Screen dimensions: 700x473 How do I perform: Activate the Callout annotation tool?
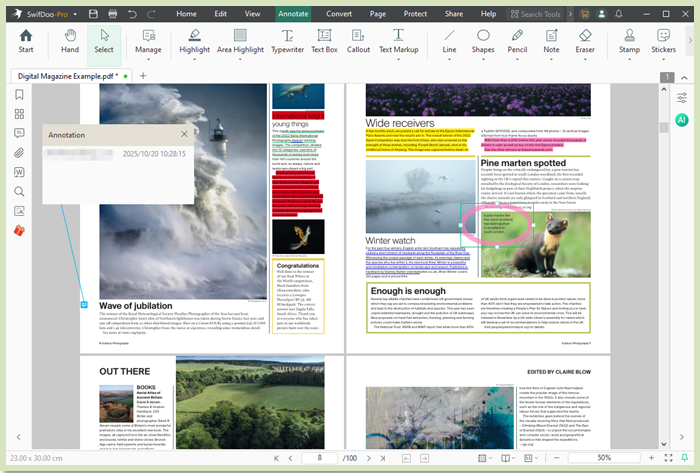click(358, 40)
